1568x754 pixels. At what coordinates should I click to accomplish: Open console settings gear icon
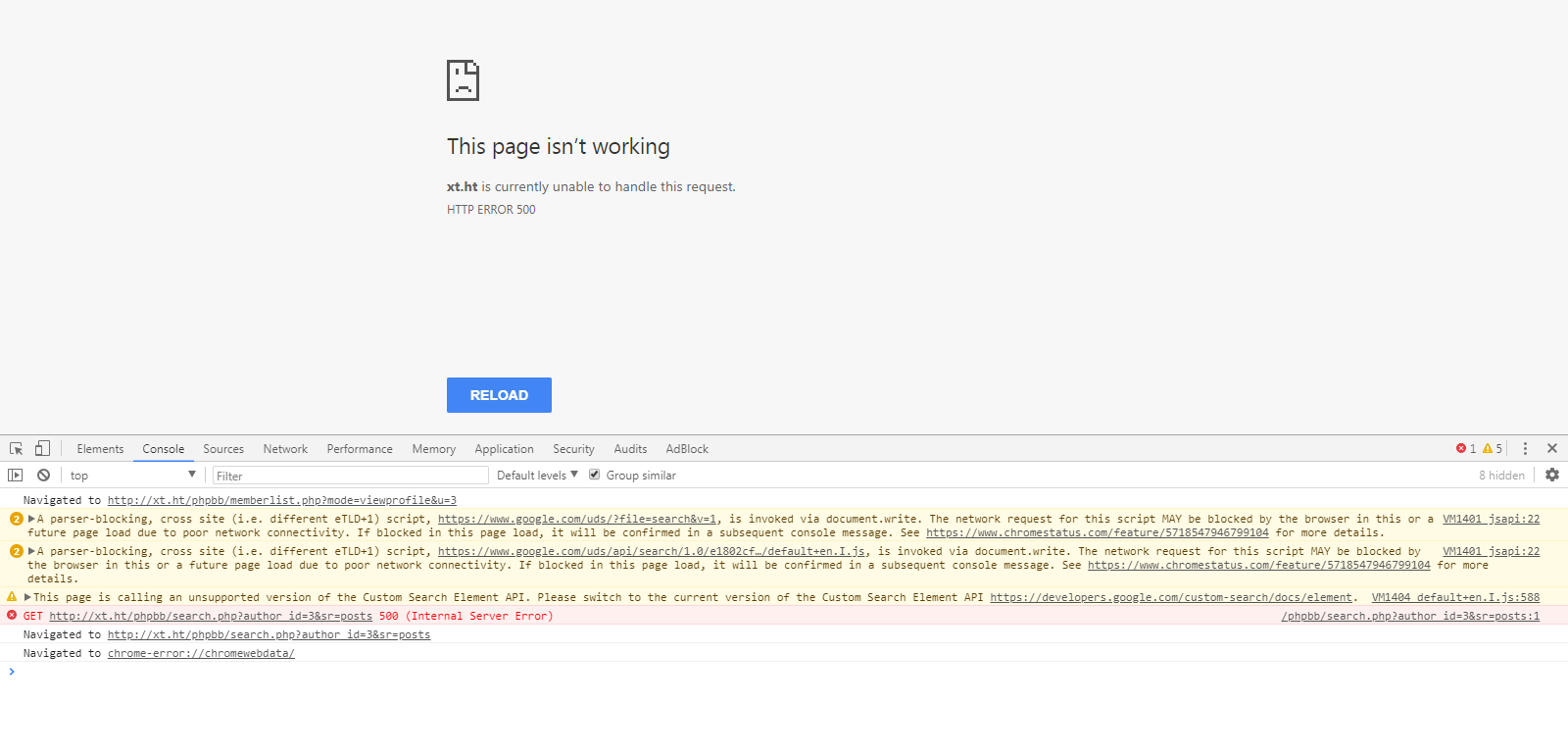coord(1552,475)
